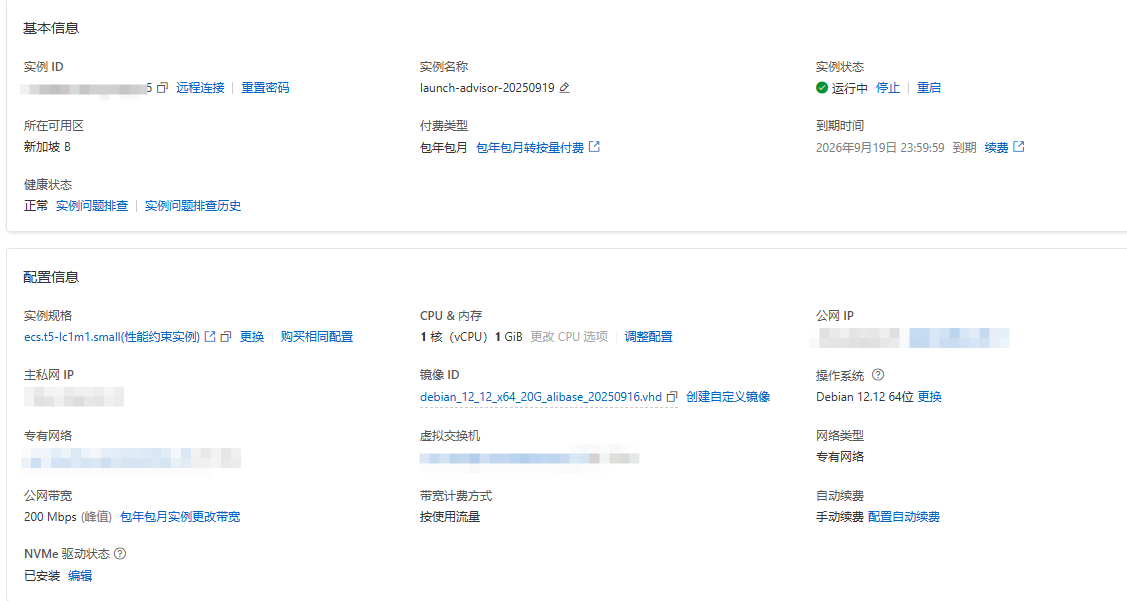Open the instance spec external-link icon

[210, 337]
